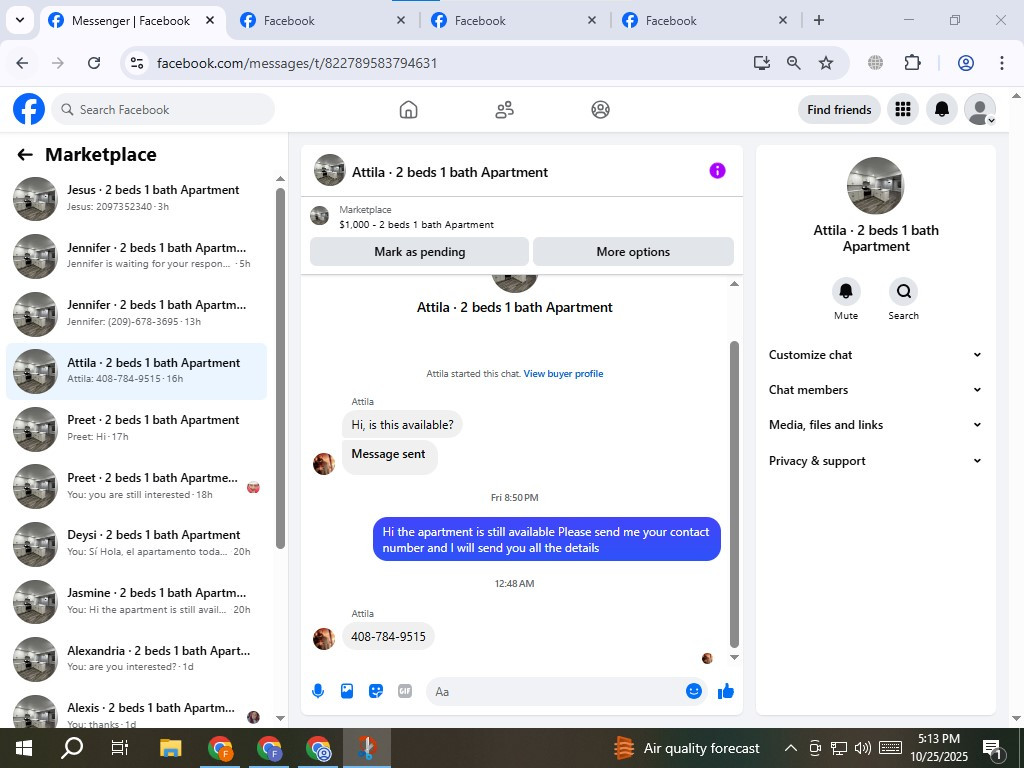Search in conversation using magnifier icon
This screenshot has width=1024, height=768.
click(x=903, y=291)
